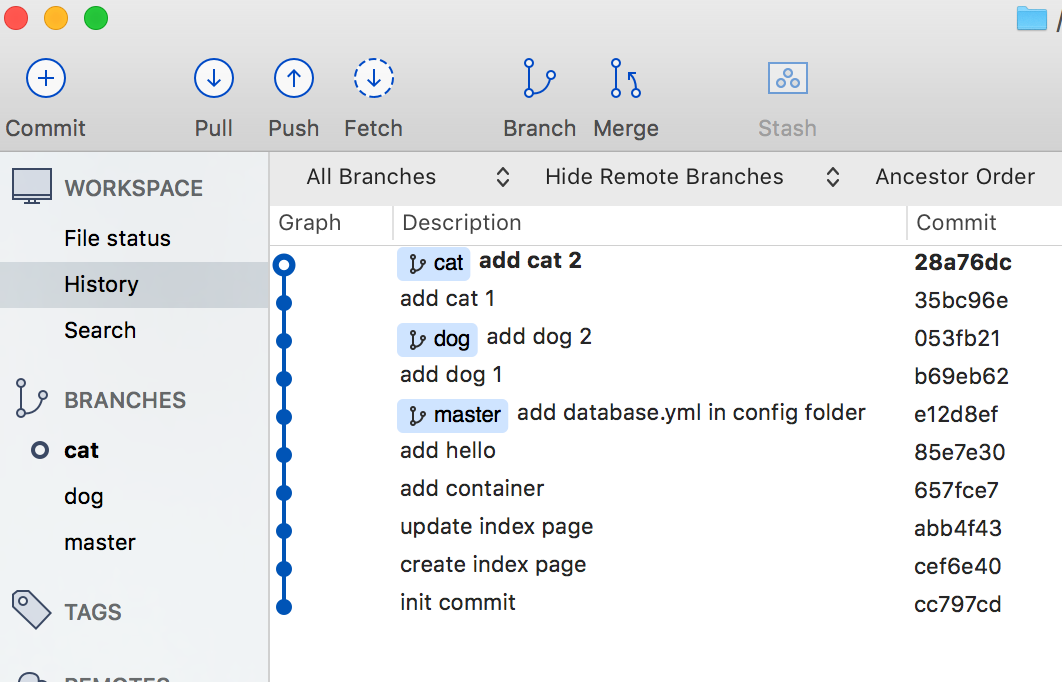Click the cat branch label on the top commit
The image size is (1062, 682).
(433, 263)
